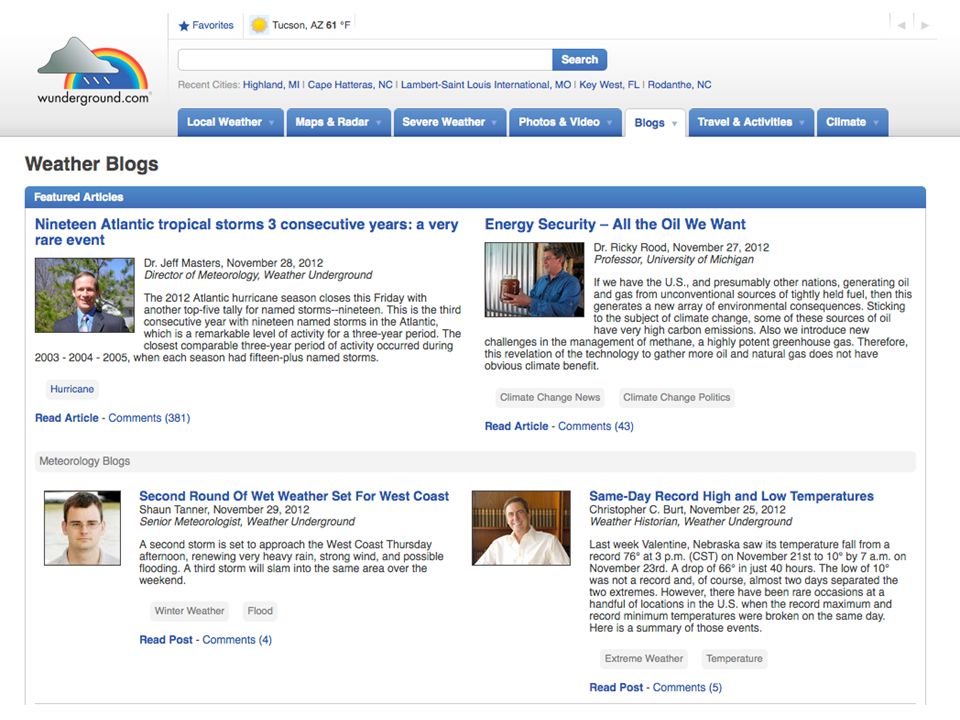Screen dimensions: 960x720
Task: Open the Energy Security article title
Action: coord(615,224)
